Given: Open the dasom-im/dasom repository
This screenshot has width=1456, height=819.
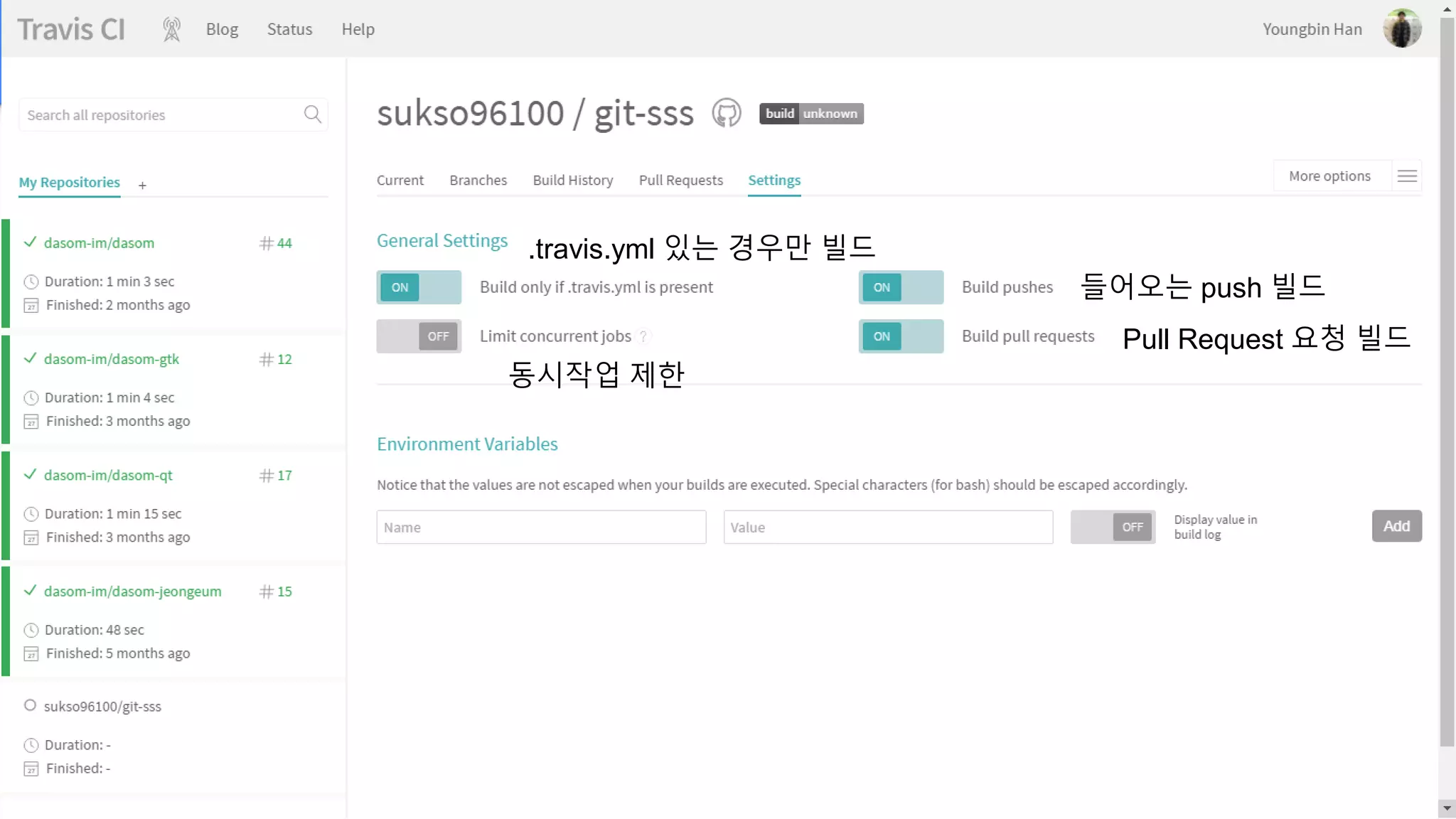Looking at the screenshot, I should click(99, 242).
